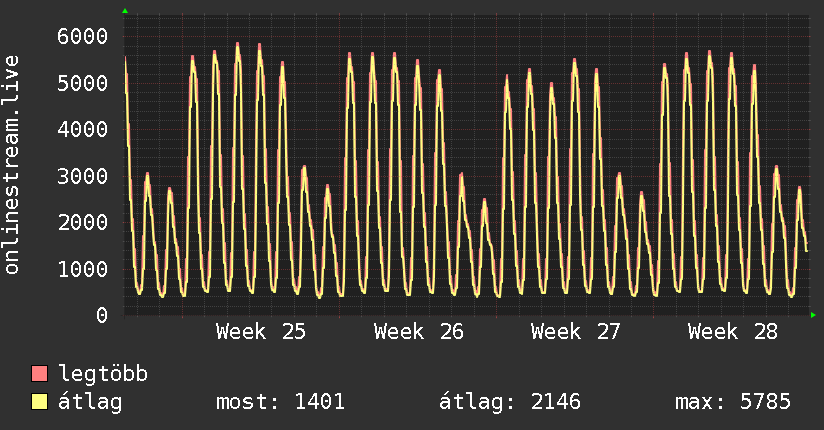The height and width of the screenshot is (430, 824).
Task: Click the 4000 y-axis label
Action: 83,129
